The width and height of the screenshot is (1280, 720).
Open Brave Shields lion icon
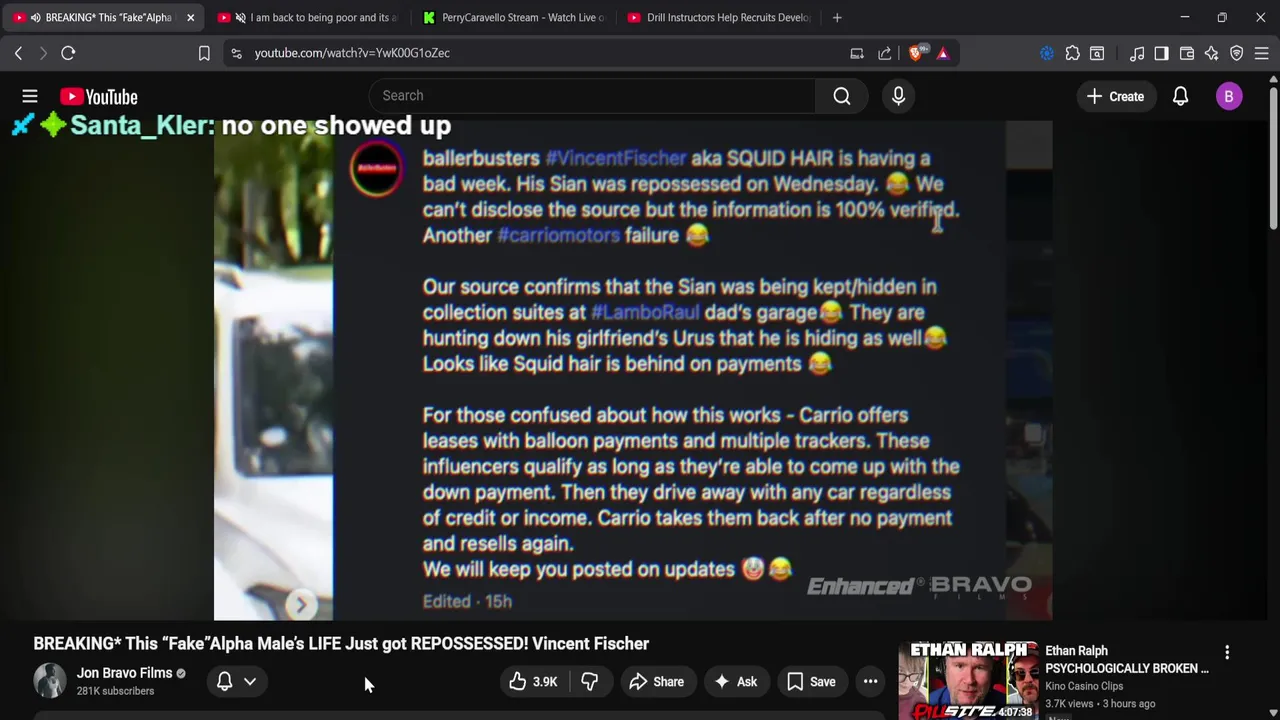coord(915,53)
